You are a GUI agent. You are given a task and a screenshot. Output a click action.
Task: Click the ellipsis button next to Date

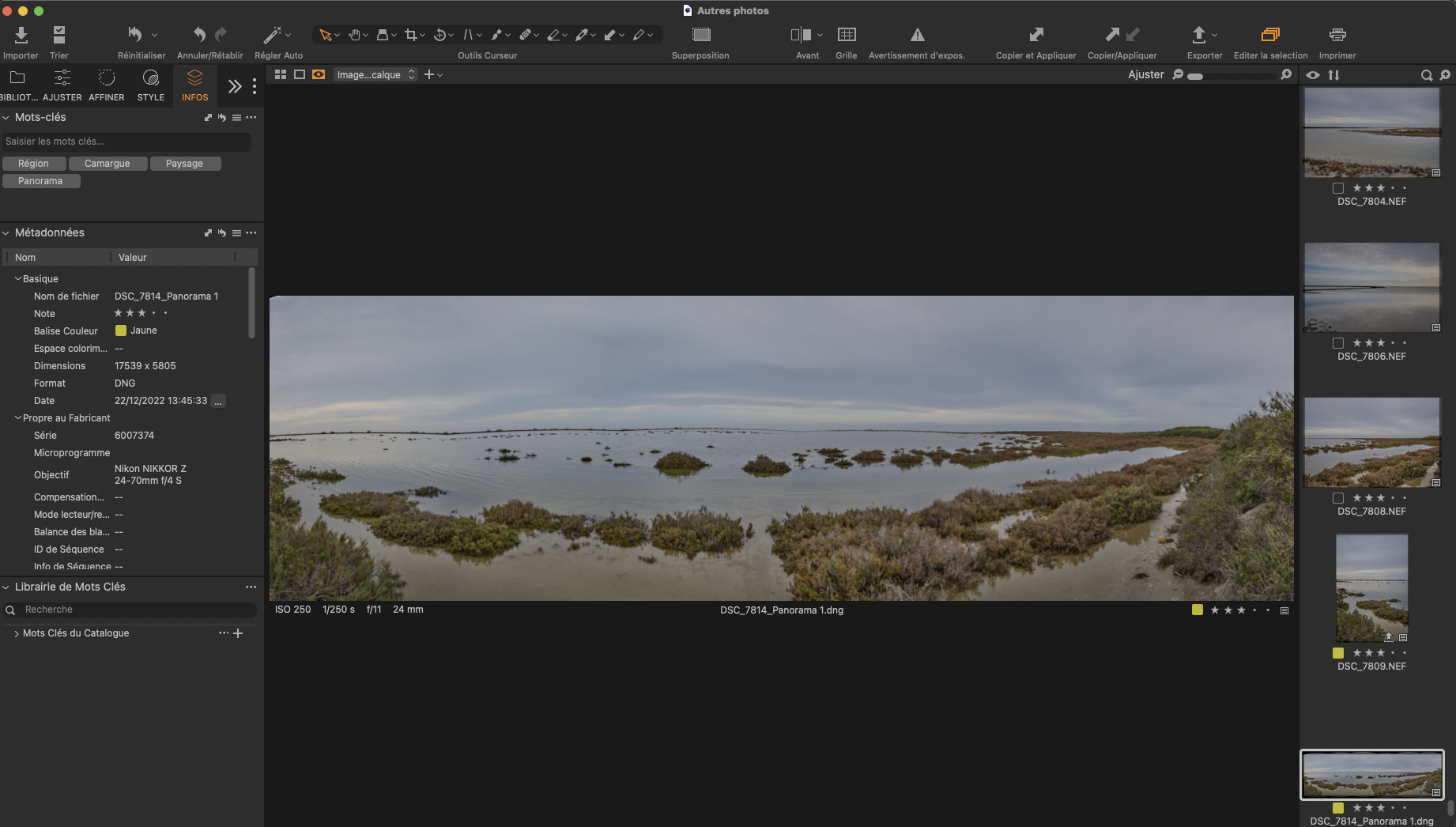pyautogui.click(x=219, y=401)
